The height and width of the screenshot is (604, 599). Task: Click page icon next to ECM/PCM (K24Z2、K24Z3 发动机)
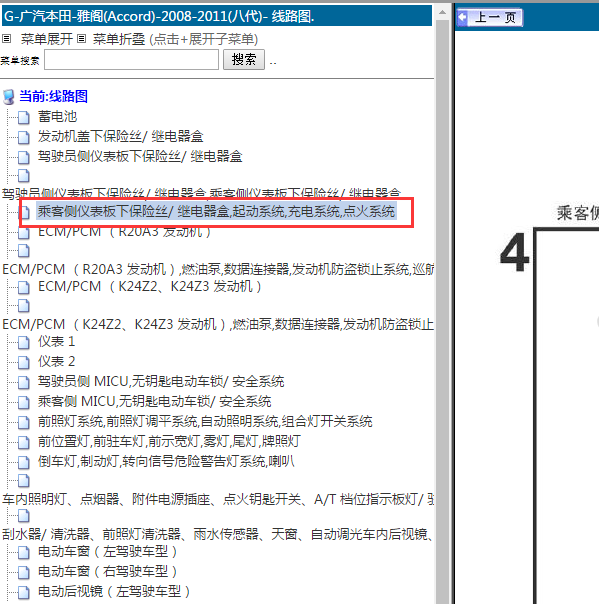(x=23, y=287)
